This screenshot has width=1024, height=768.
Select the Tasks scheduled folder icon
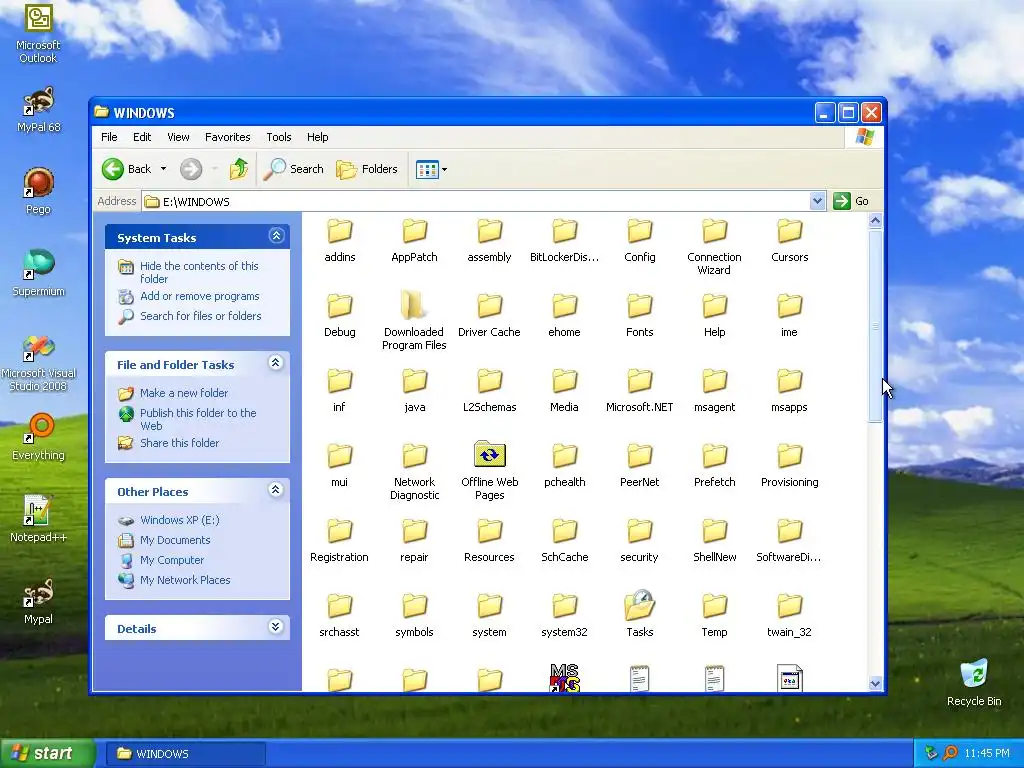pos(639,614)
